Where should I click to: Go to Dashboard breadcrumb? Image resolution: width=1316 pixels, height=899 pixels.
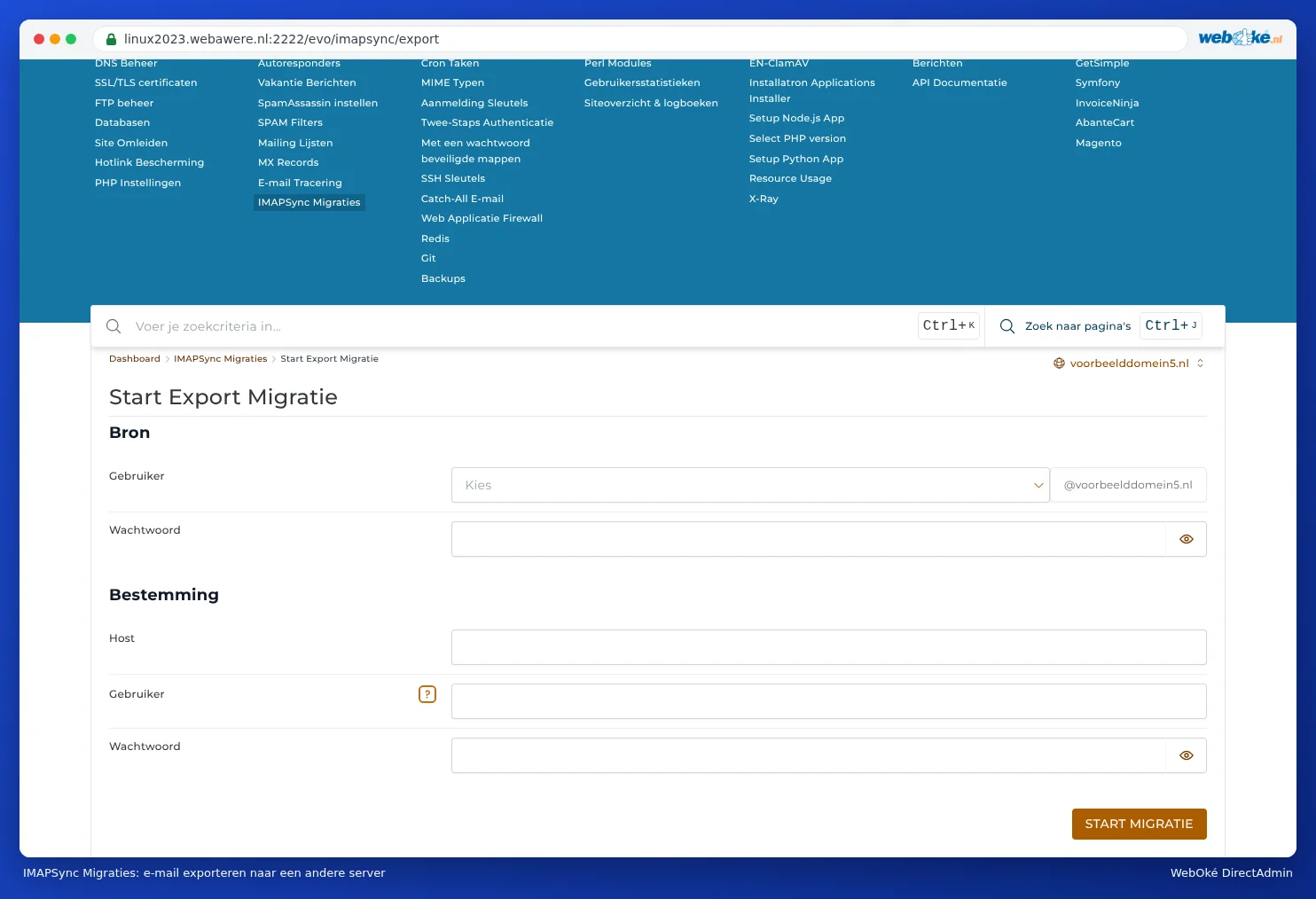pyautogui.click(x=135, y=359)
